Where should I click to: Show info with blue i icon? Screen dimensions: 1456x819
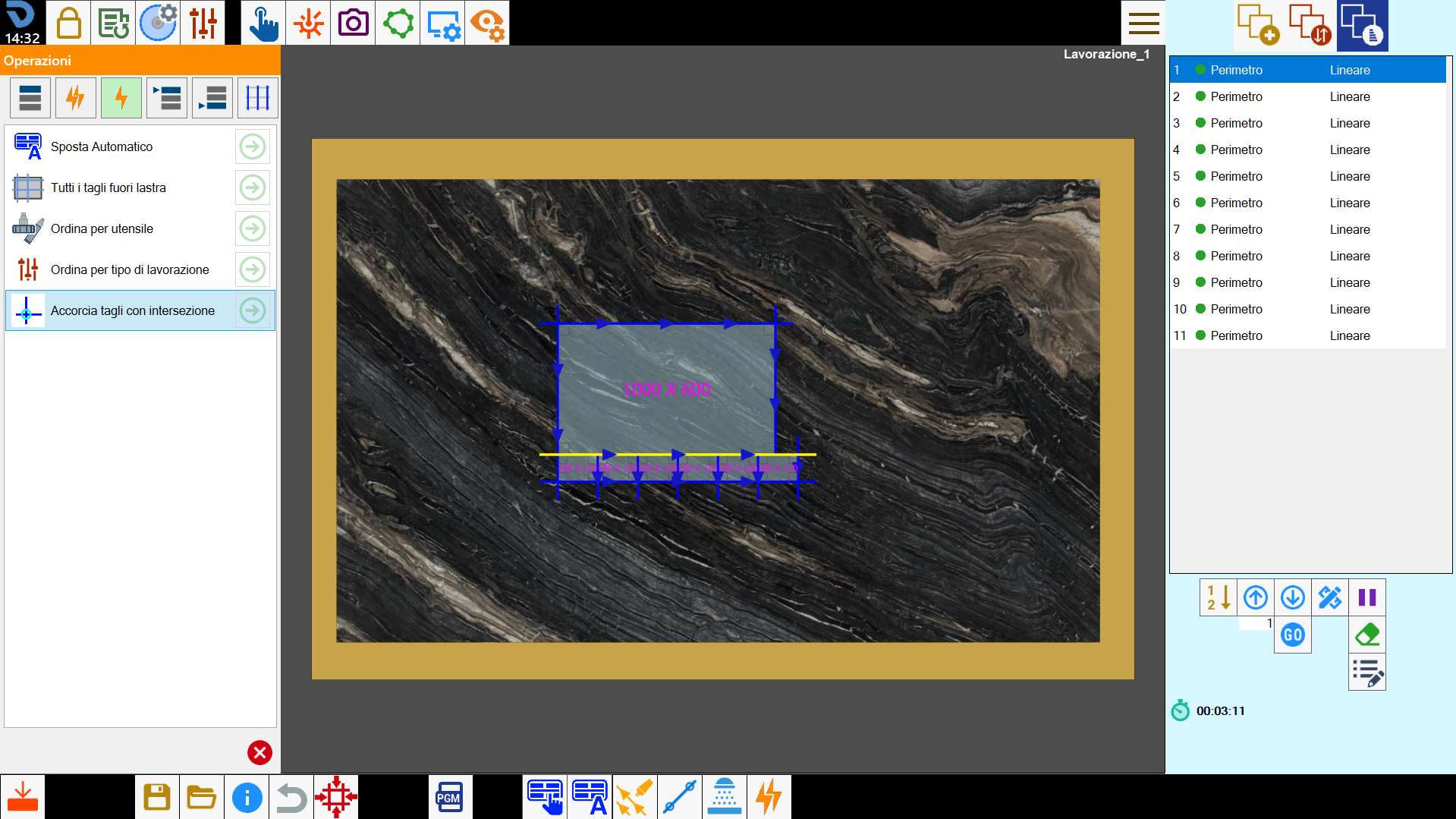[x=247, y=797]
